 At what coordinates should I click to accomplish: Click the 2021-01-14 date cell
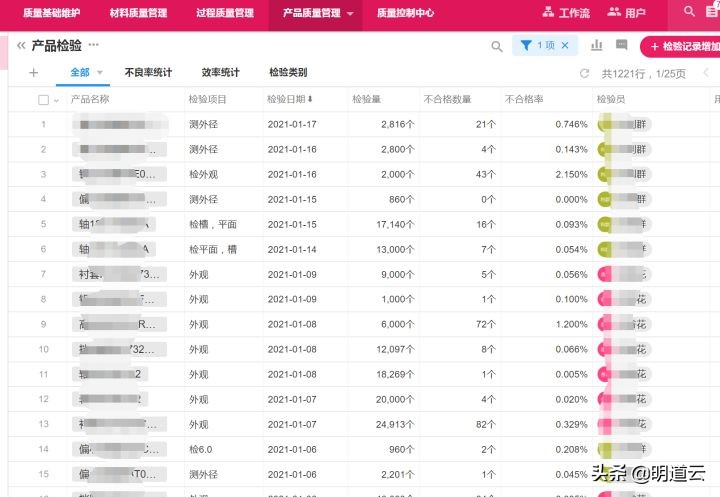click(x=292, y=249)
